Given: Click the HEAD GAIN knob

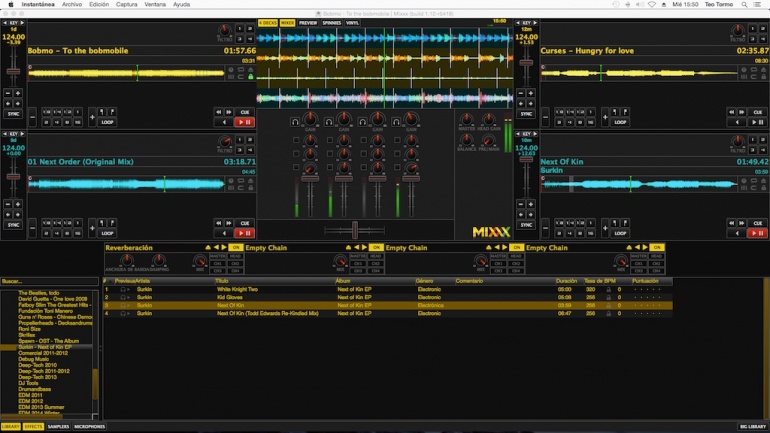Looking at the screenshot, I should click(x=489, y=119).
